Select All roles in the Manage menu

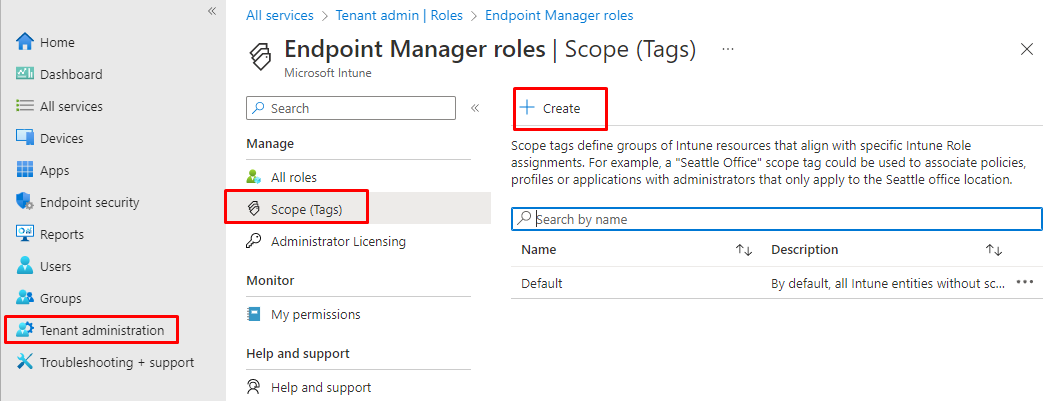(x=293, y=177)
